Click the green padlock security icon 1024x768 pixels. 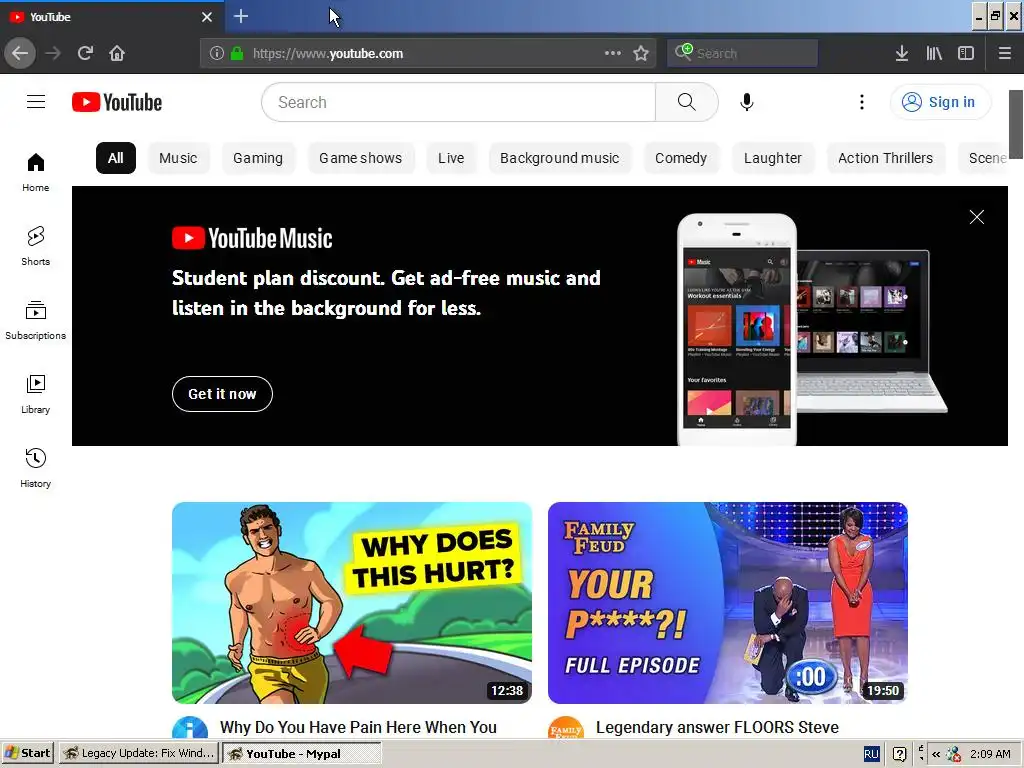pos(237,54)
